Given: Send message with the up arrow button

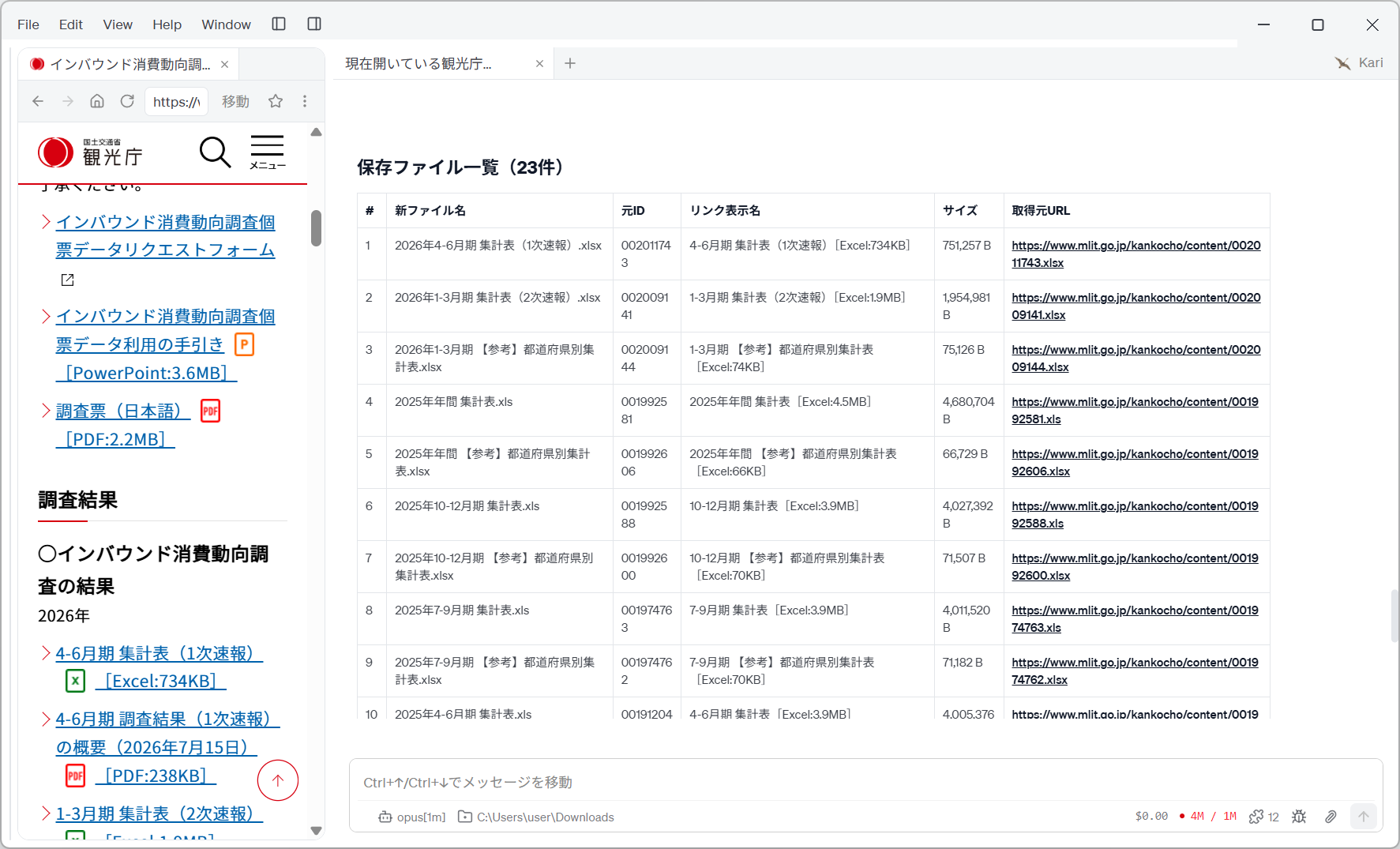Looking at the screenshot, I should point(1364,817).
